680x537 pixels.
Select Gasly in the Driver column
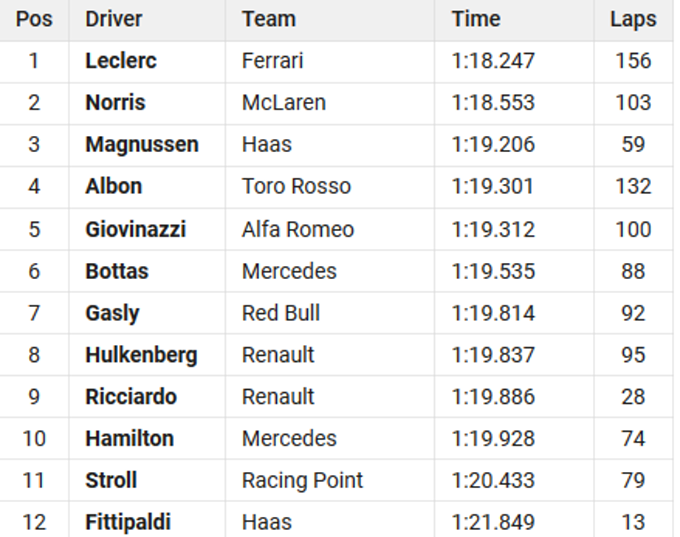point(112,313)
